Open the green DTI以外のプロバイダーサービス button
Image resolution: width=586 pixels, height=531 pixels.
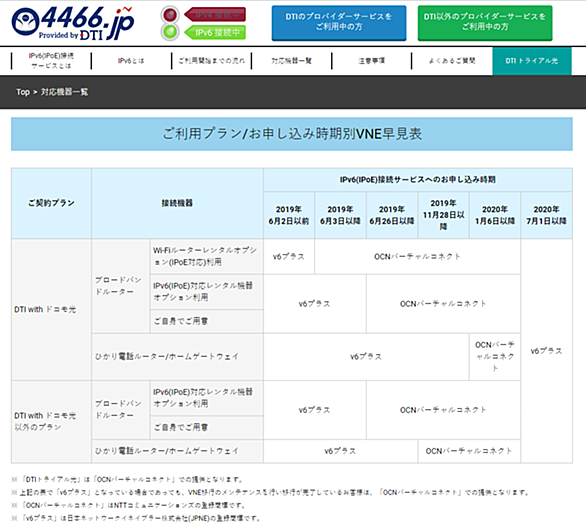[x=485, y=23]
